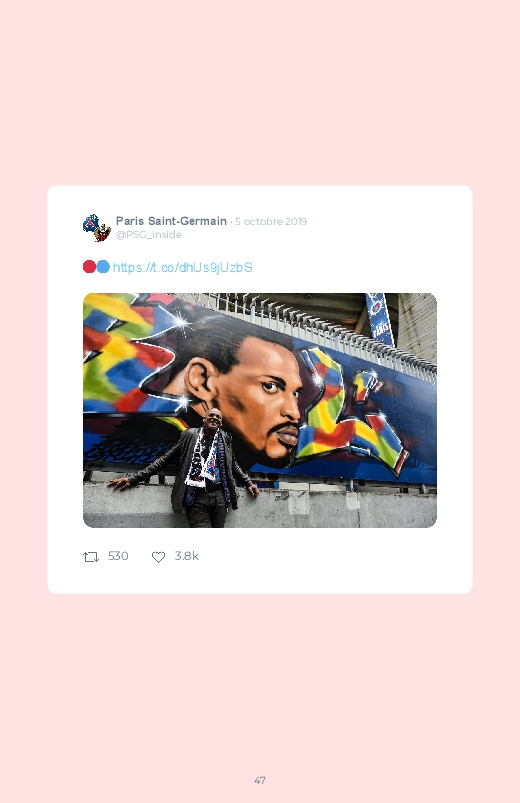Click the heart like icon
The height and width of the screenshot is (803, 520).
pyautogui.click(x=158, y=557)
